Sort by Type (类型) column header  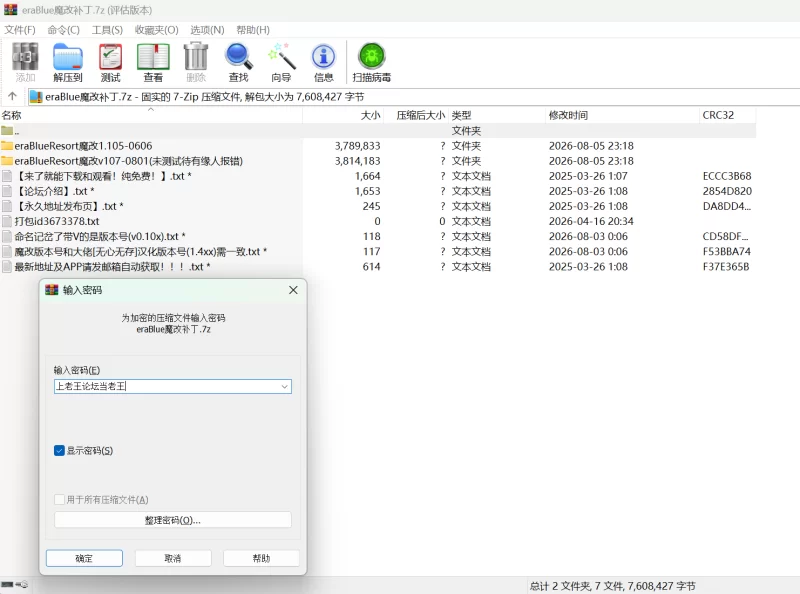coord(497,115)
